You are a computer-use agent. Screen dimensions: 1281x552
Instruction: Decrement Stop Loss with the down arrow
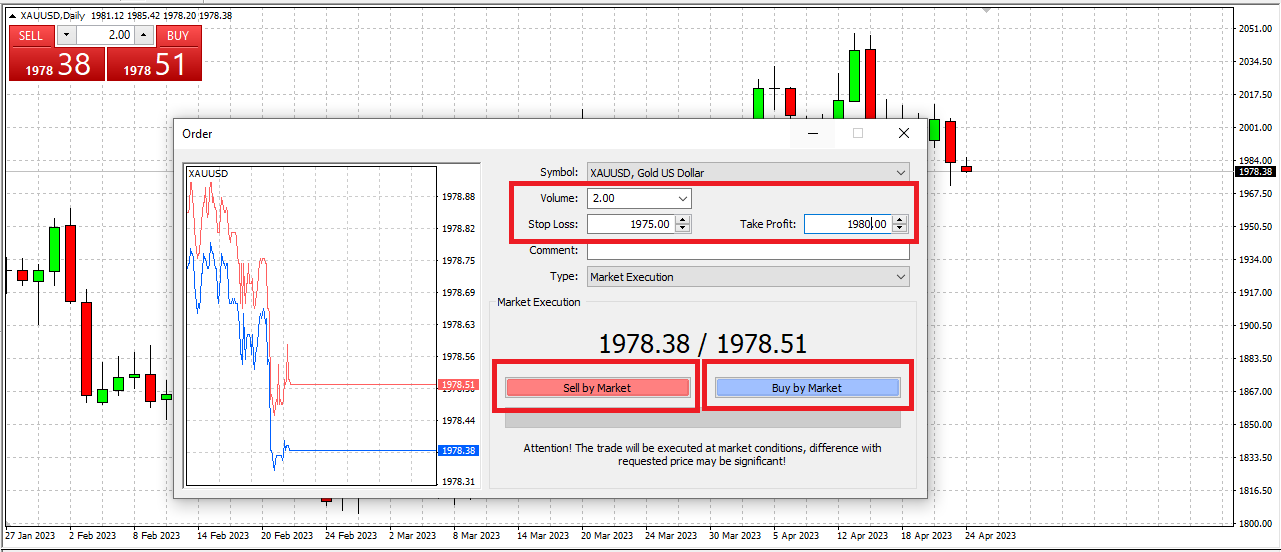(683, 229)
